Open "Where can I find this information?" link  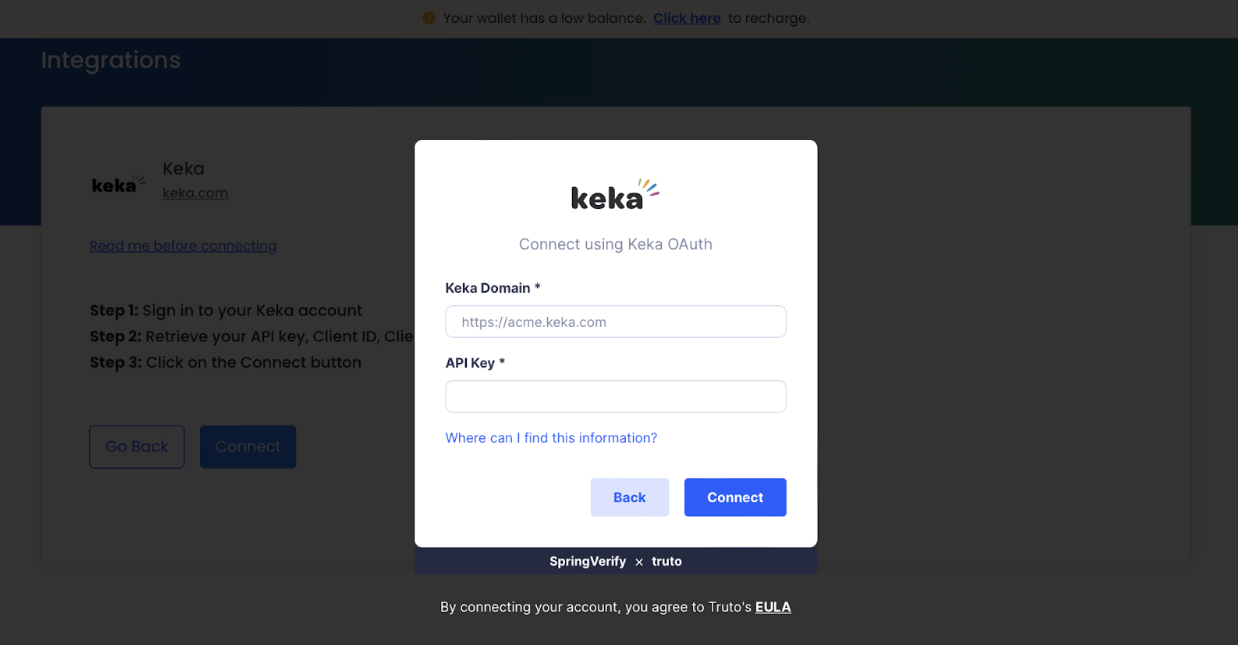551,438
